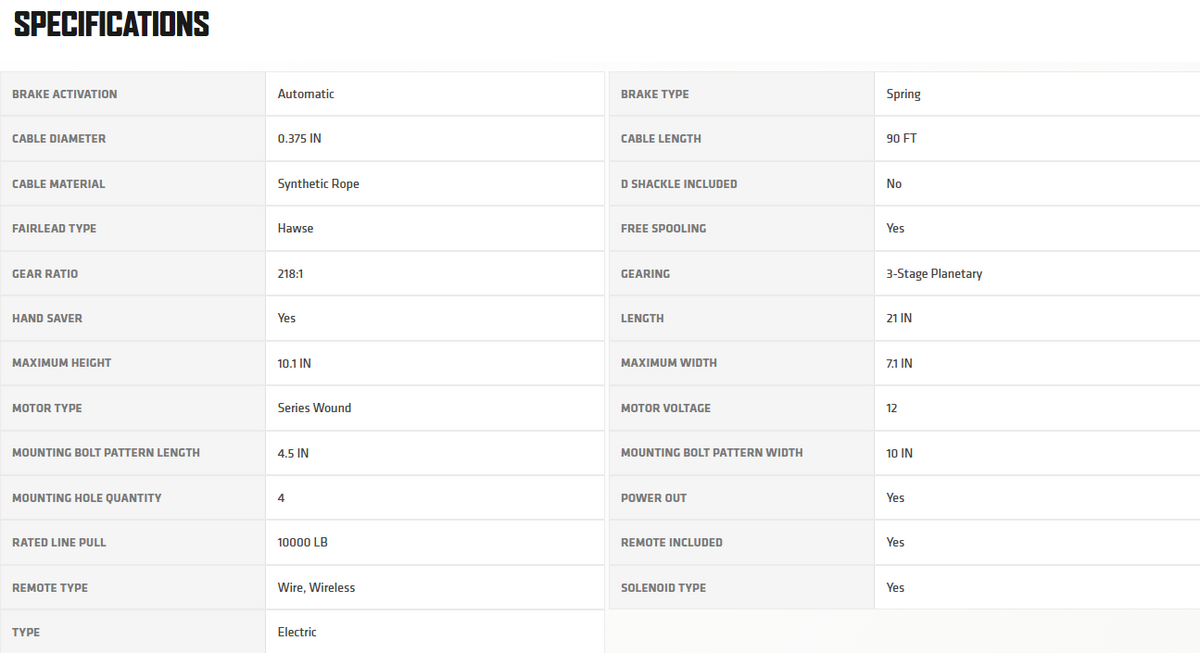The image size is (1200, 653).
Task: Click the D SHACKLE INCLUDED label
Action: 679,184
